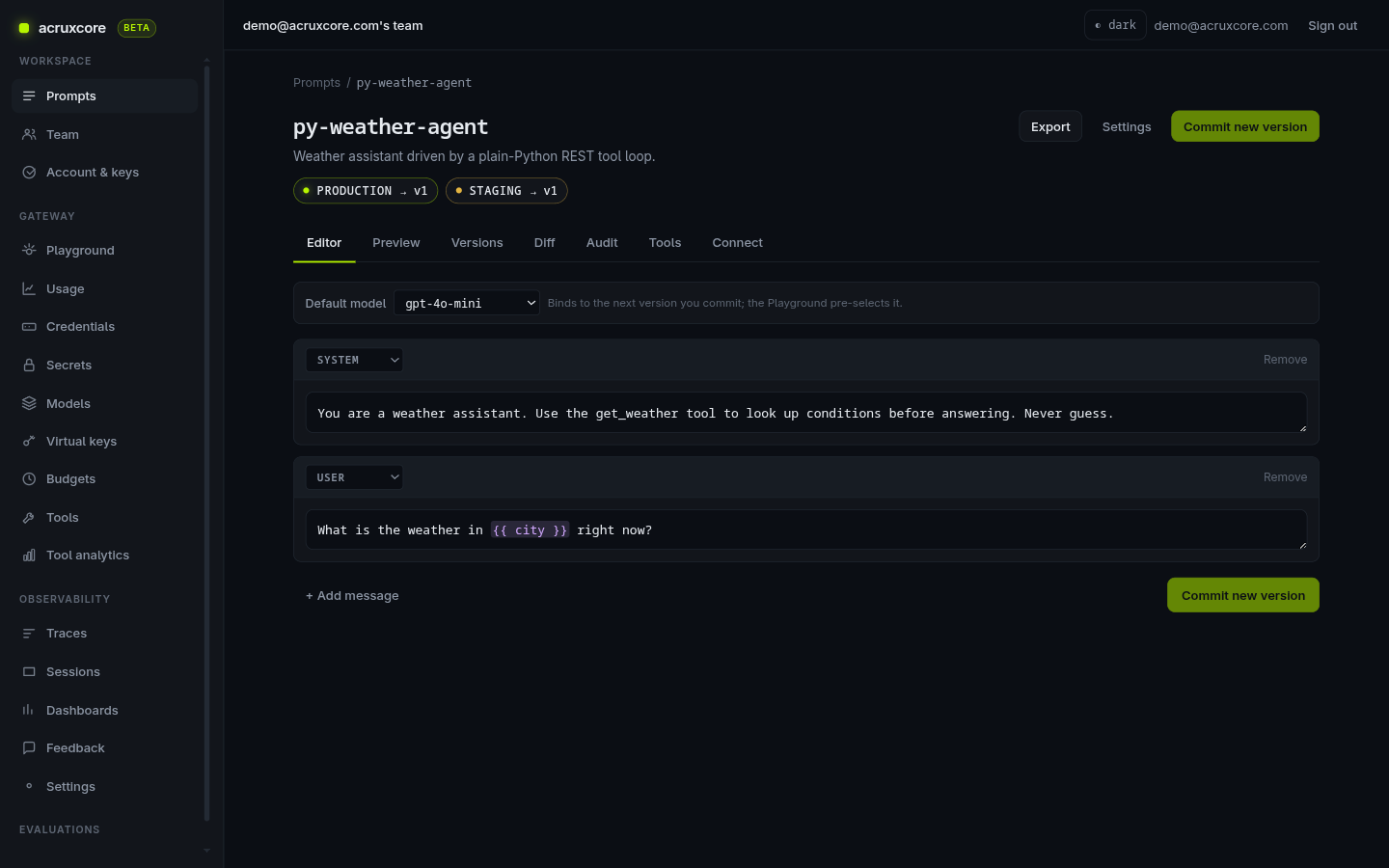Switch to the Audit tab

point(602,243)
